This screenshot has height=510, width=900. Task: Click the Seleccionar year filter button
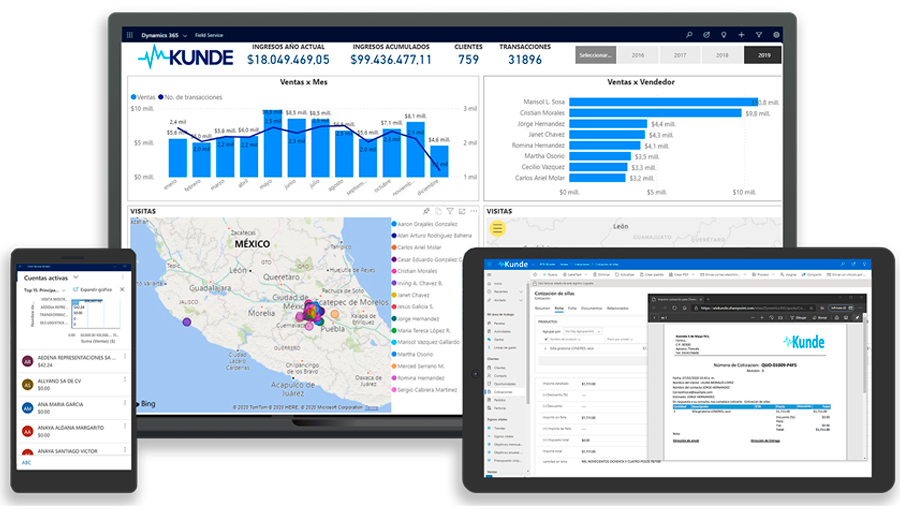click(595, 55)
